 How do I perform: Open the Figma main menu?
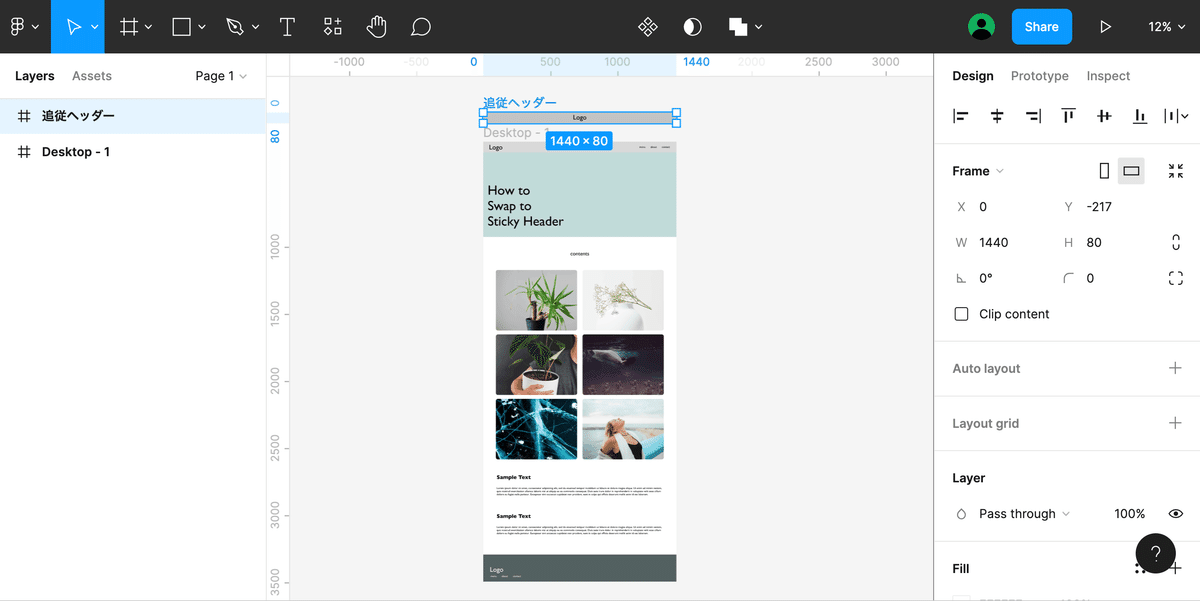22,27
